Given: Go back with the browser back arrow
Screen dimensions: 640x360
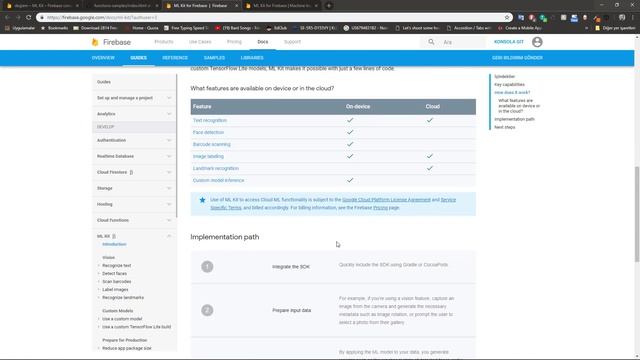Looking at the screenshot, I should point(7,18).
